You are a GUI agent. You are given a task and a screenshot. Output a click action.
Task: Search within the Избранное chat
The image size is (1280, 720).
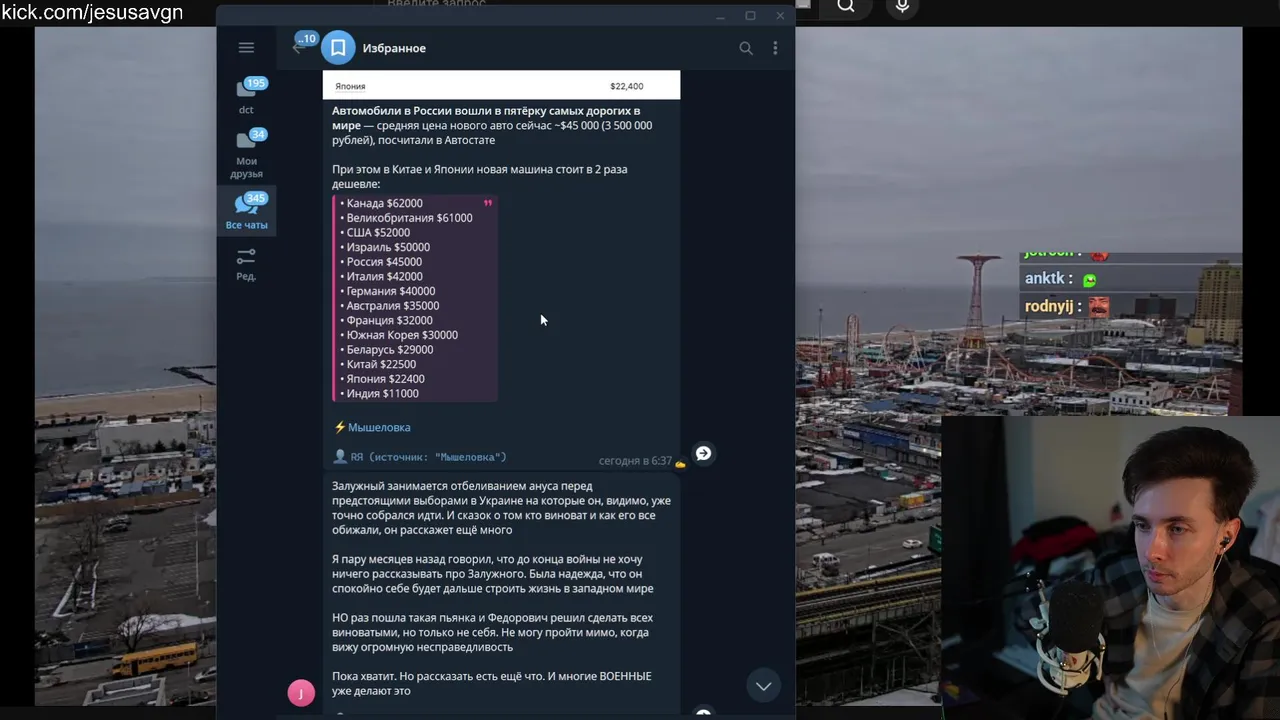pyautogui.click(x=745, y=48)
